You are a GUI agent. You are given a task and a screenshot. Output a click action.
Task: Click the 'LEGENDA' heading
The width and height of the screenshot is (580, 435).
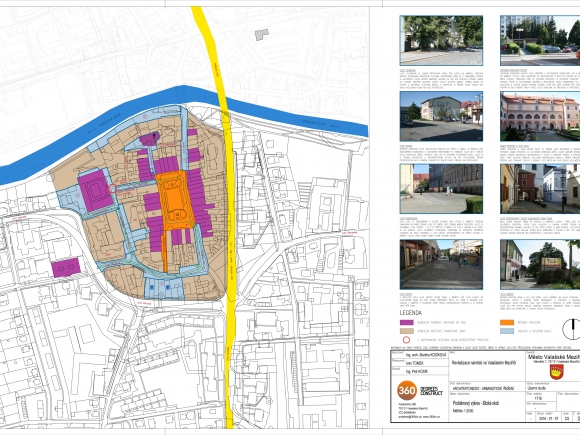point(411,313)
